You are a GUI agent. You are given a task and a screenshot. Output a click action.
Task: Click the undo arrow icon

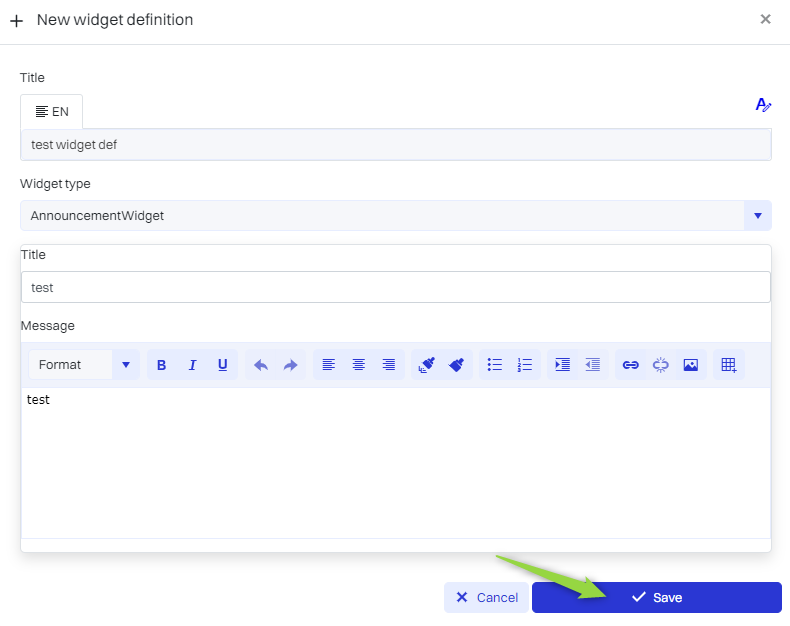[x=261, y=365]
